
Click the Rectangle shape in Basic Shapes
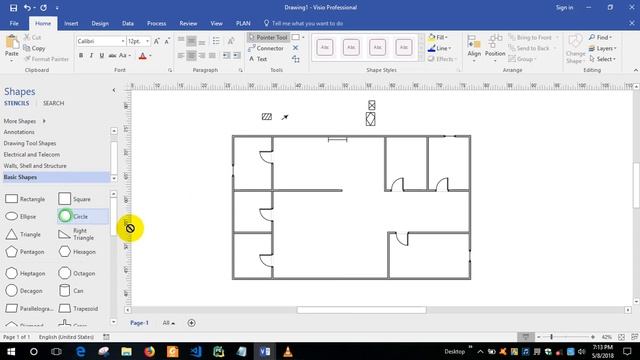click(25, 199)
